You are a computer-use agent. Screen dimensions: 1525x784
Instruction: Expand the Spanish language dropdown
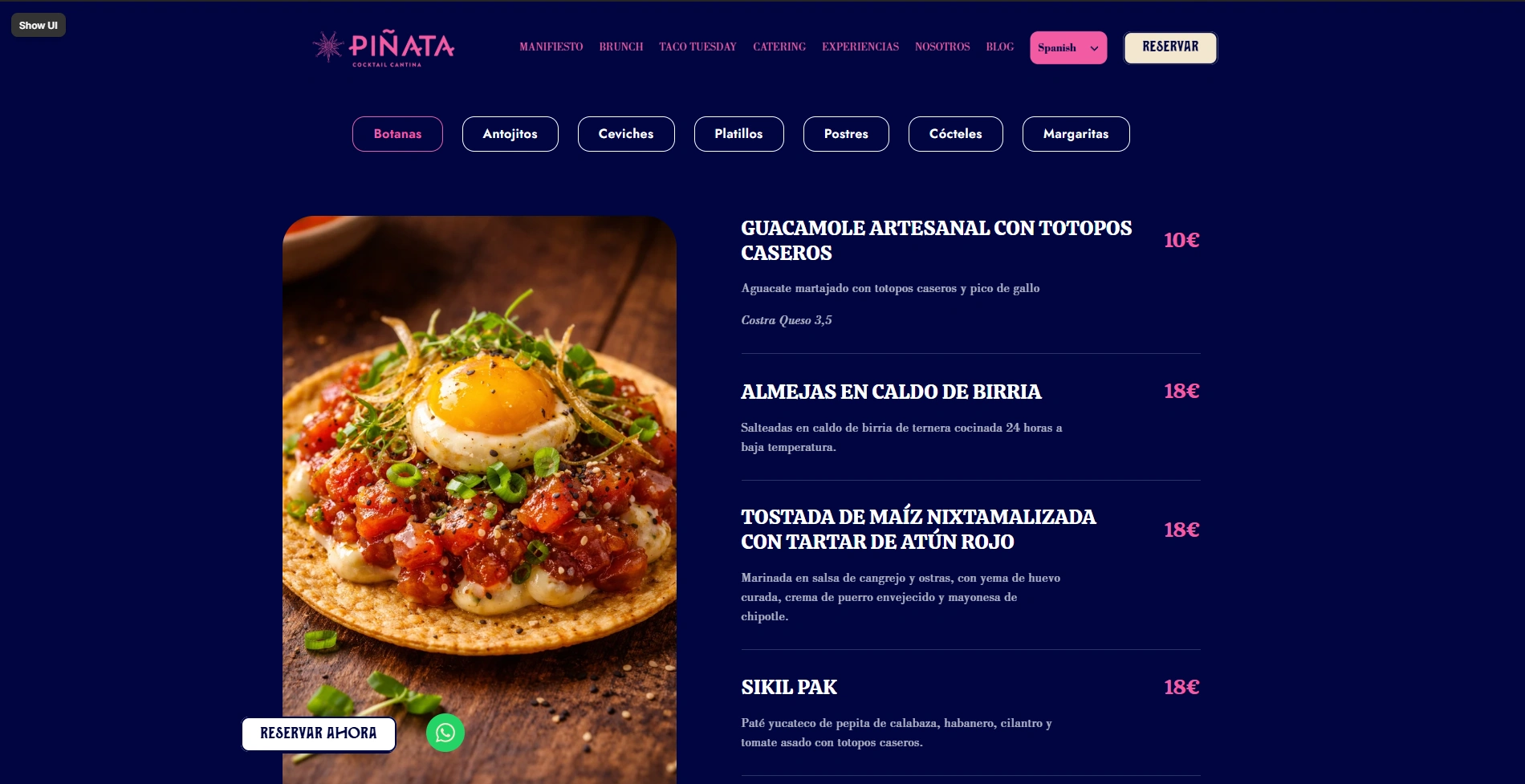[x=1068, y=48]
